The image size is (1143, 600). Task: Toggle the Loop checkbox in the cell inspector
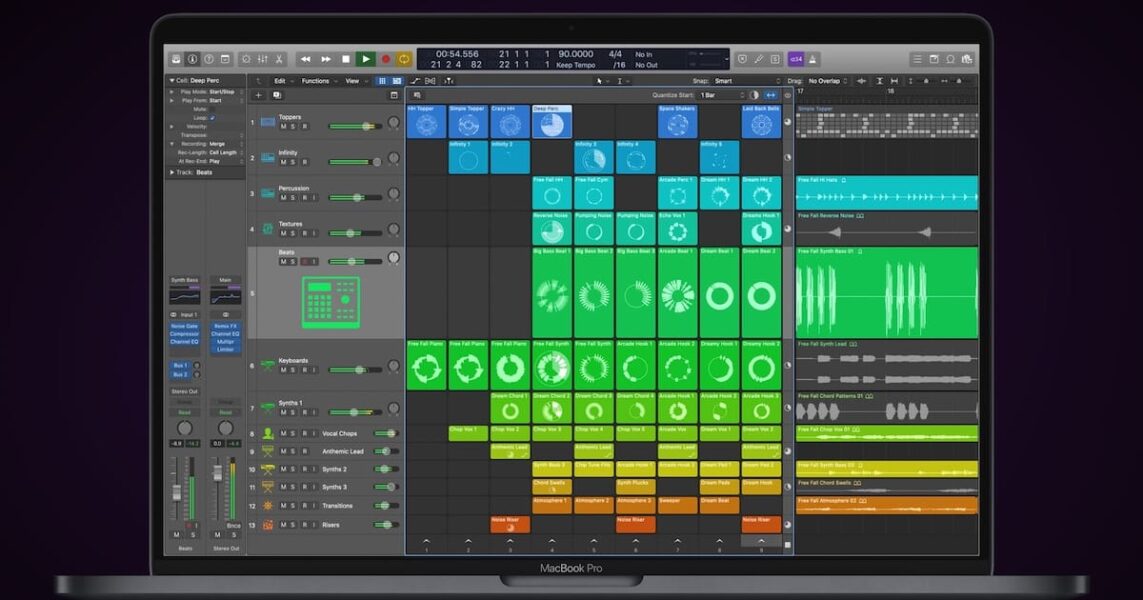click(x=212, y=117)
